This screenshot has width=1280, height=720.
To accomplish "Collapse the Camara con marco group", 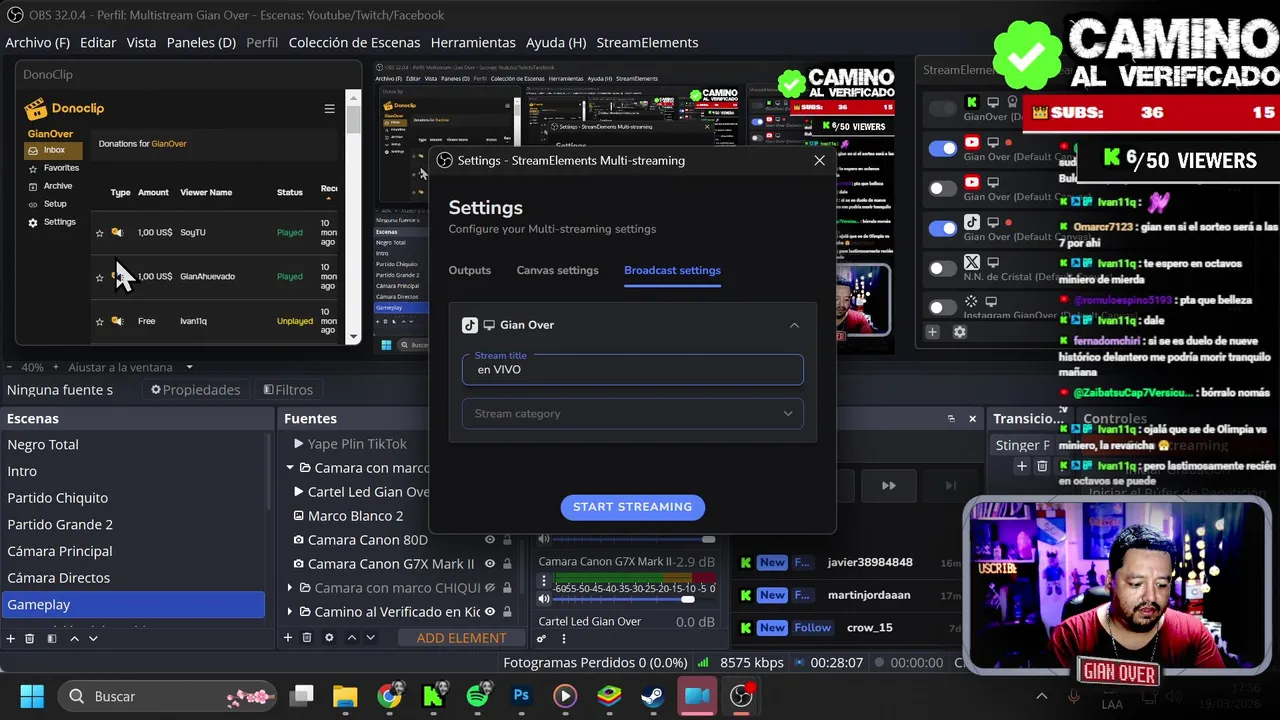I will (x=290, y=468).
